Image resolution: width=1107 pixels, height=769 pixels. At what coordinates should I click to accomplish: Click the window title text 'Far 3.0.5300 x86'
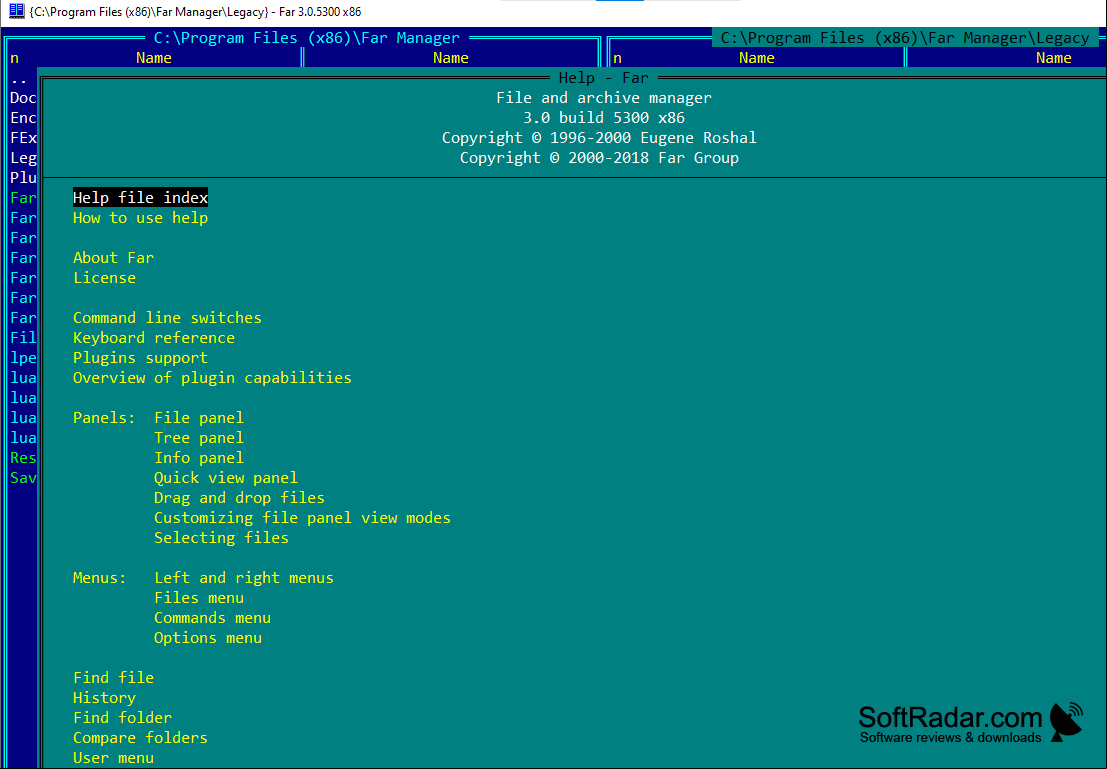320,12
